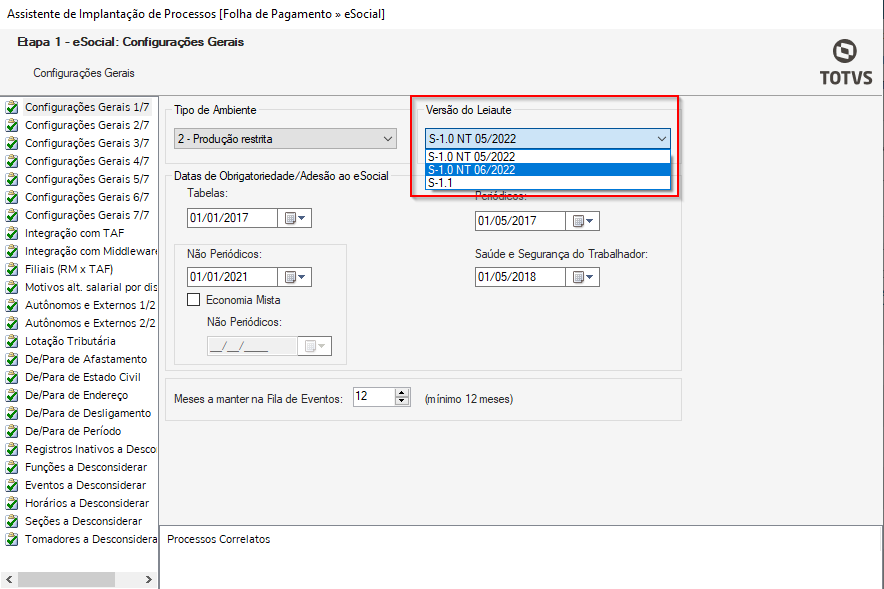Click the Processos Correlatos panel header

click(x=219, y=539)
